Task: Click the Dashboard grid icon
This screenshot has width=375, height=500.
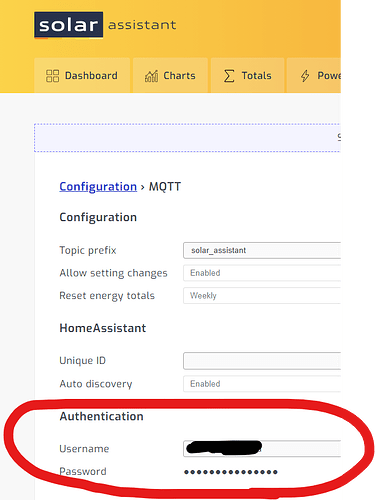Action: (x=52, y=76)
